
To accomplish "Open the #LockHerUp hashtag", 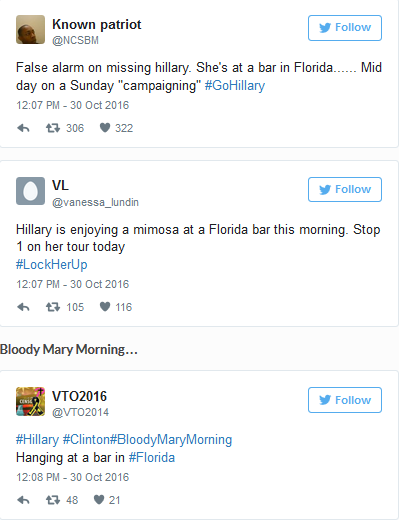I will click(52, 264).
